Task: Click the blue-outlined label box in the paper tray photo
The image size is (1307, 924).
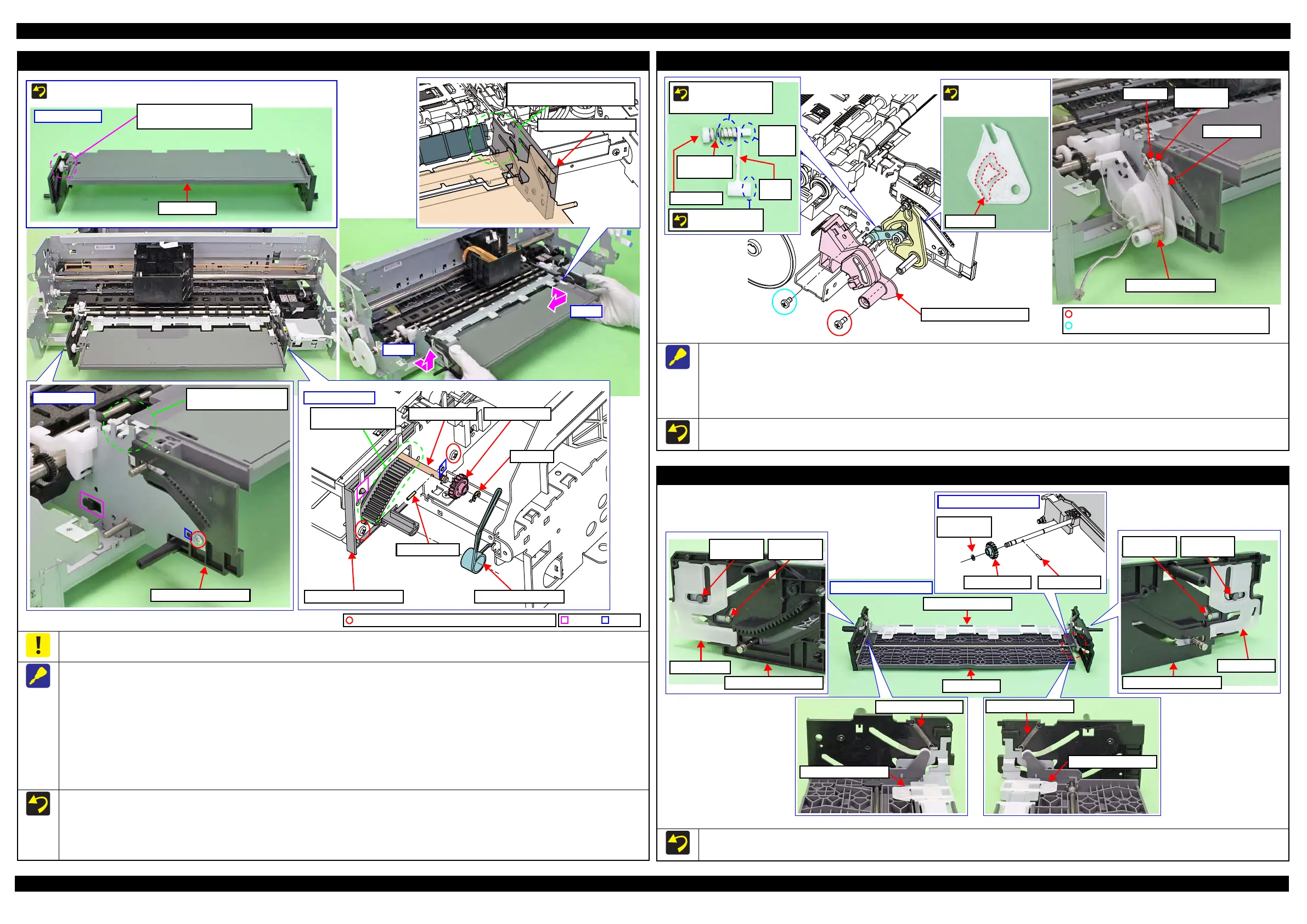Action: [67, 116]
